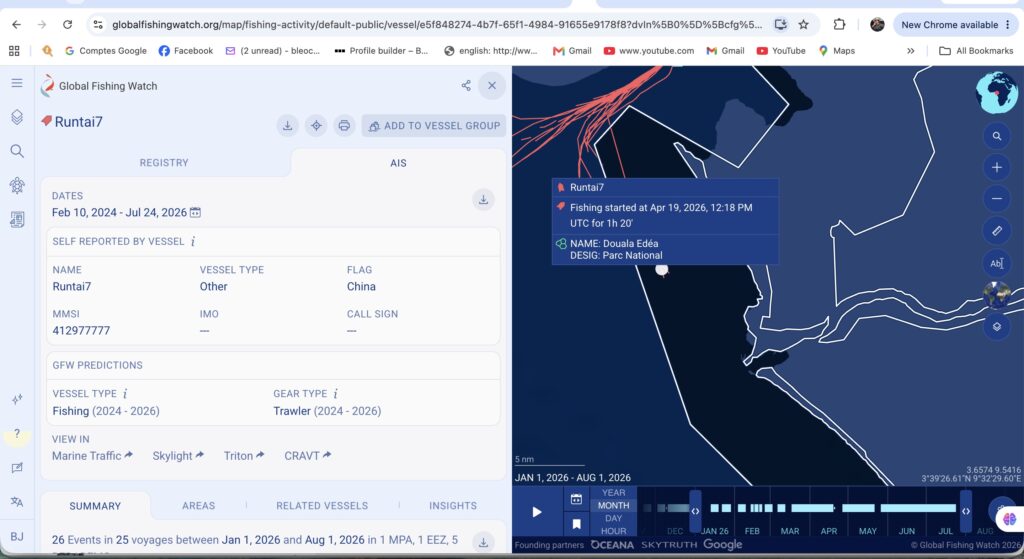View vessel in Marine Traffic
Screen dimensions: 1024x559
tap(92, 456)
